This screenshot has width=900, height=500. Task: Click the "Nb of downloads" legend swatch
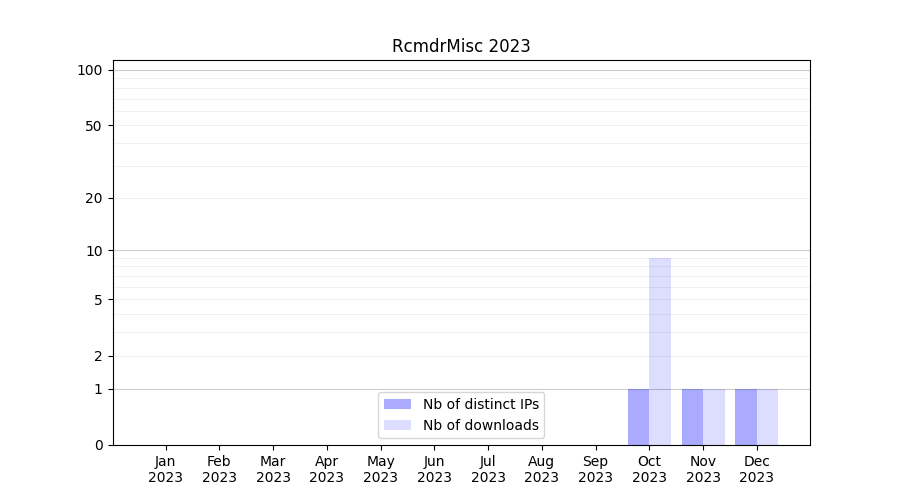[397, 425]
